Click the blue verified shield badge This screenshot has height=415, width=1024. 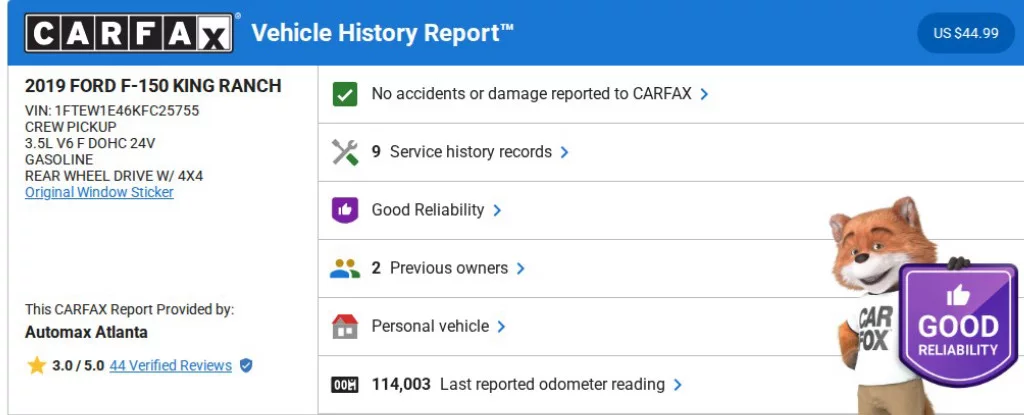tap(246, 366)
